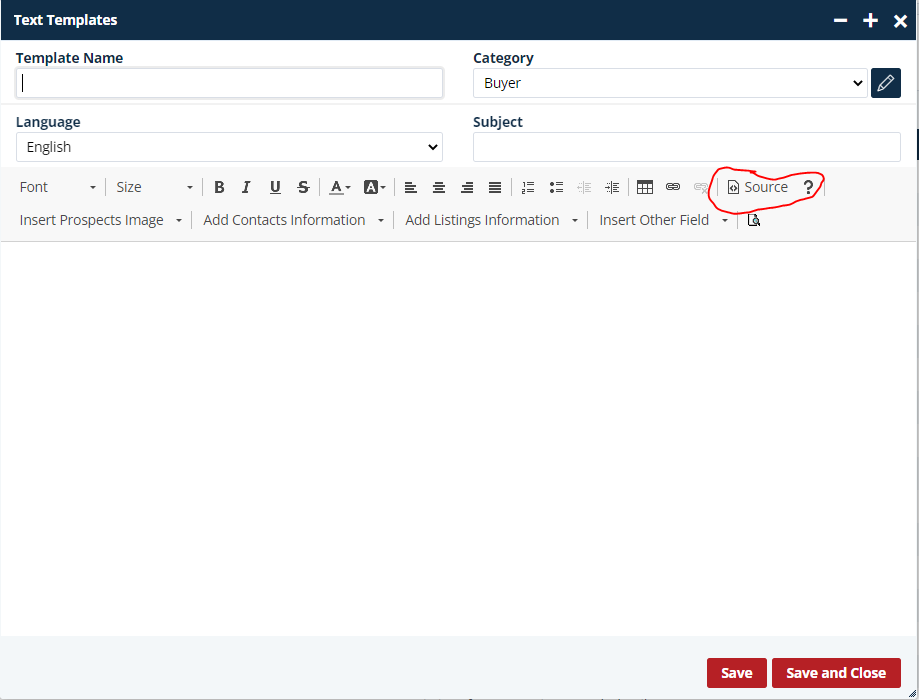Open the background color picker
Viewport: 919px width, 700px height.
click(x=375, y=187)
